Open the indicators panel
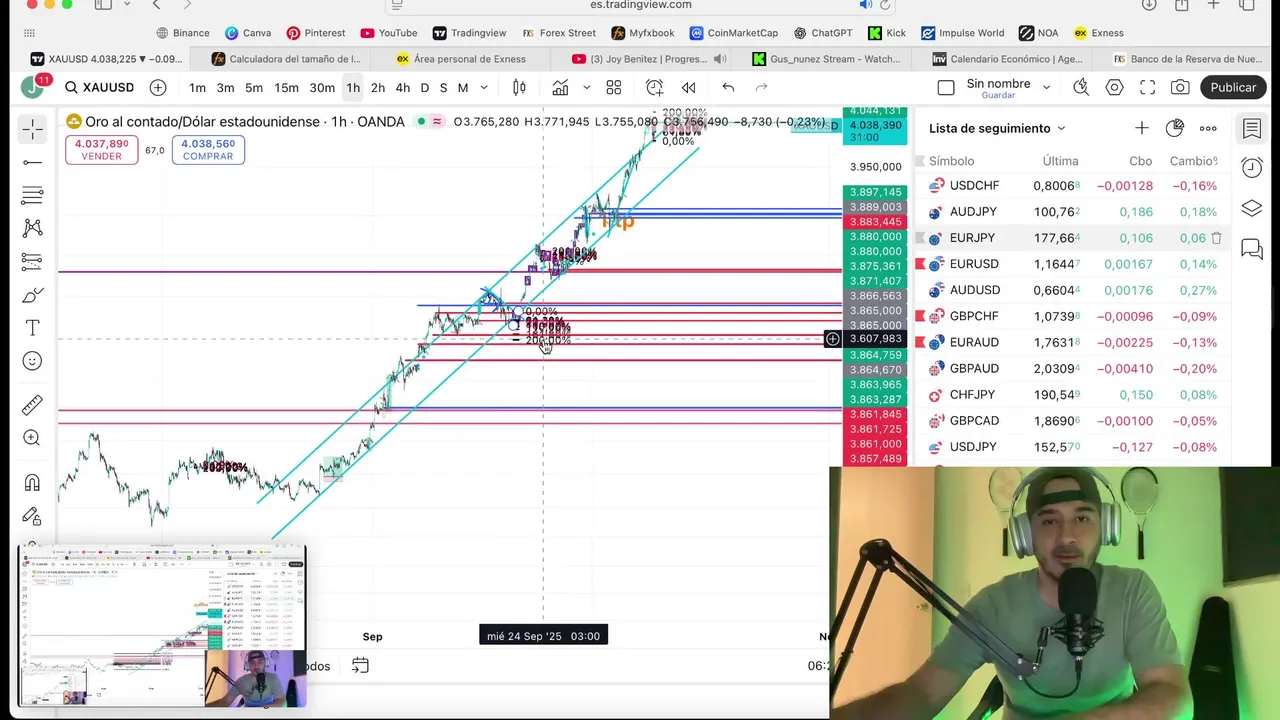 558,88
